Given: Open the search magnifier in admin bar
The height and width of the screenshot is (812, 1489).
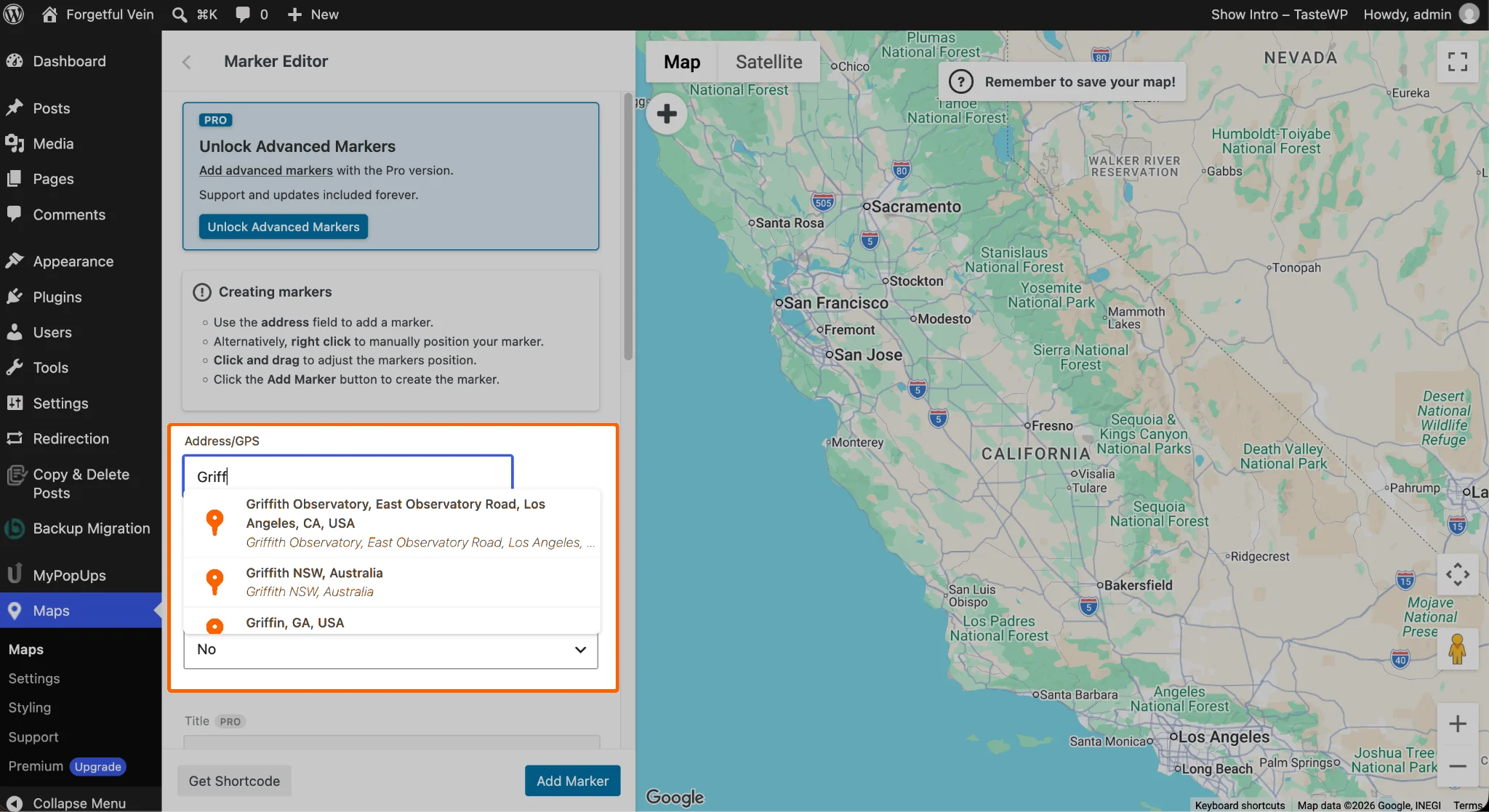Looking at the screenshot, I should click(x=180, y=15).
